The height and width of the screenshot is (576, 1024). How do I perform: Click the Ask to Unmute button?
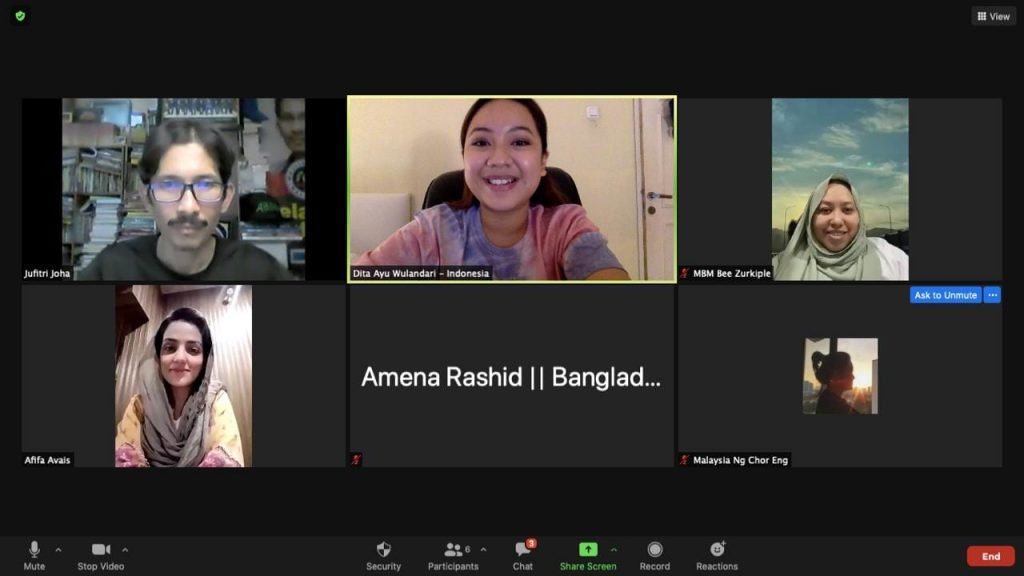[x=945, y=295]
